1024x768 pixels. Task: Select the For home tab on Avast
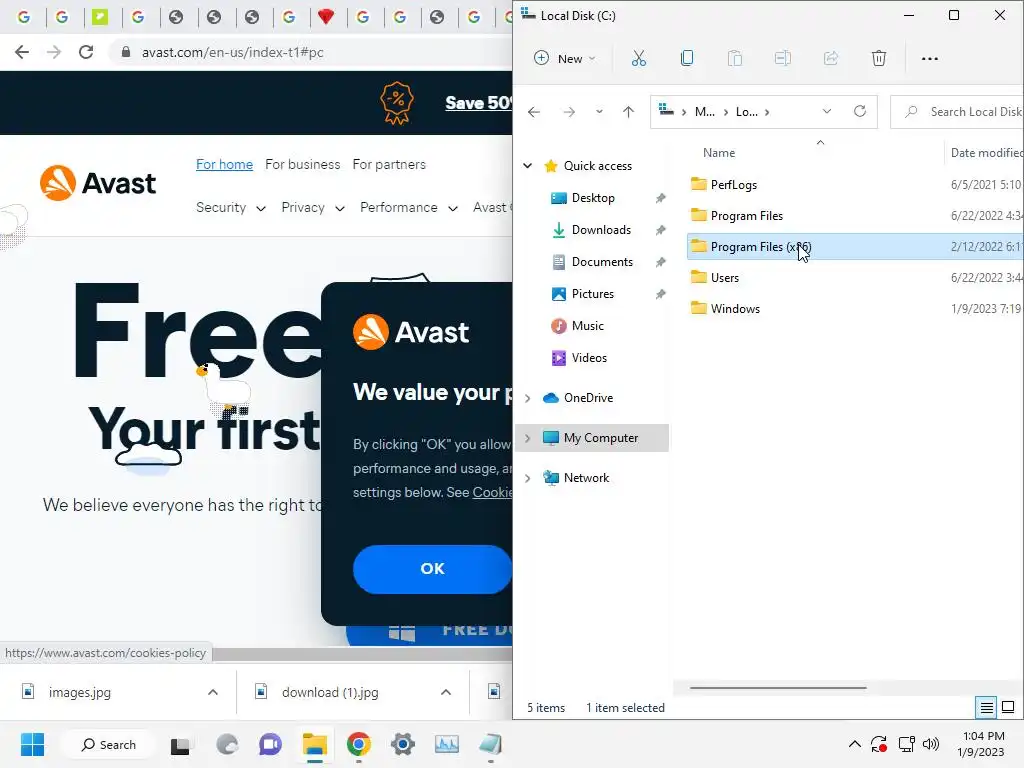point(225,165)
